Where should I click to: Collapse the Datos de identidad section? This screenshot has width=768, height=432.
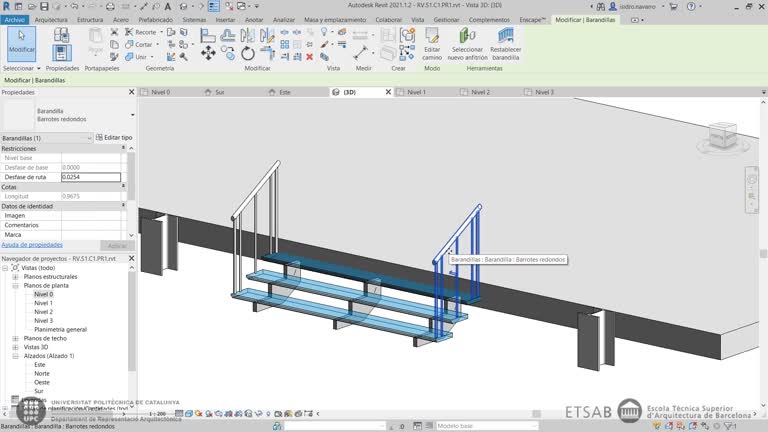pos(123,206)
